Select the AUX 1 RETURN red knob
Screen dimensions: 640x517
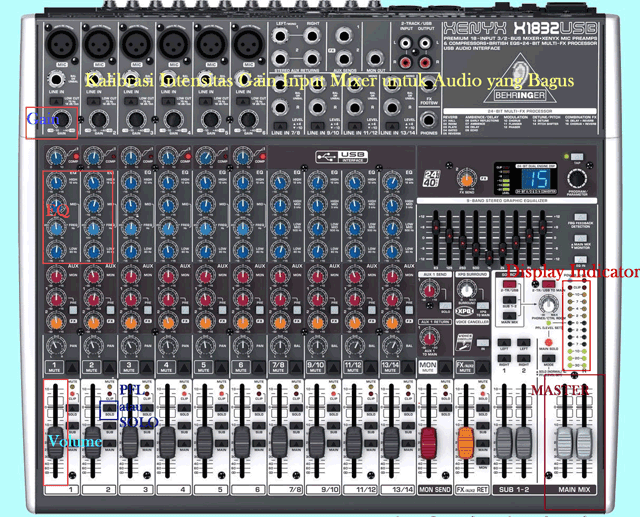429,339
